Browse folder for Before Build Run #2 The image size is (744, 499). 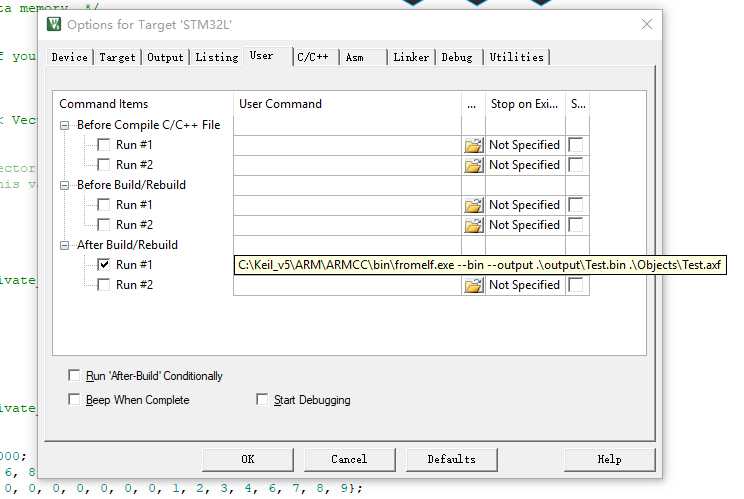(473, 225)
